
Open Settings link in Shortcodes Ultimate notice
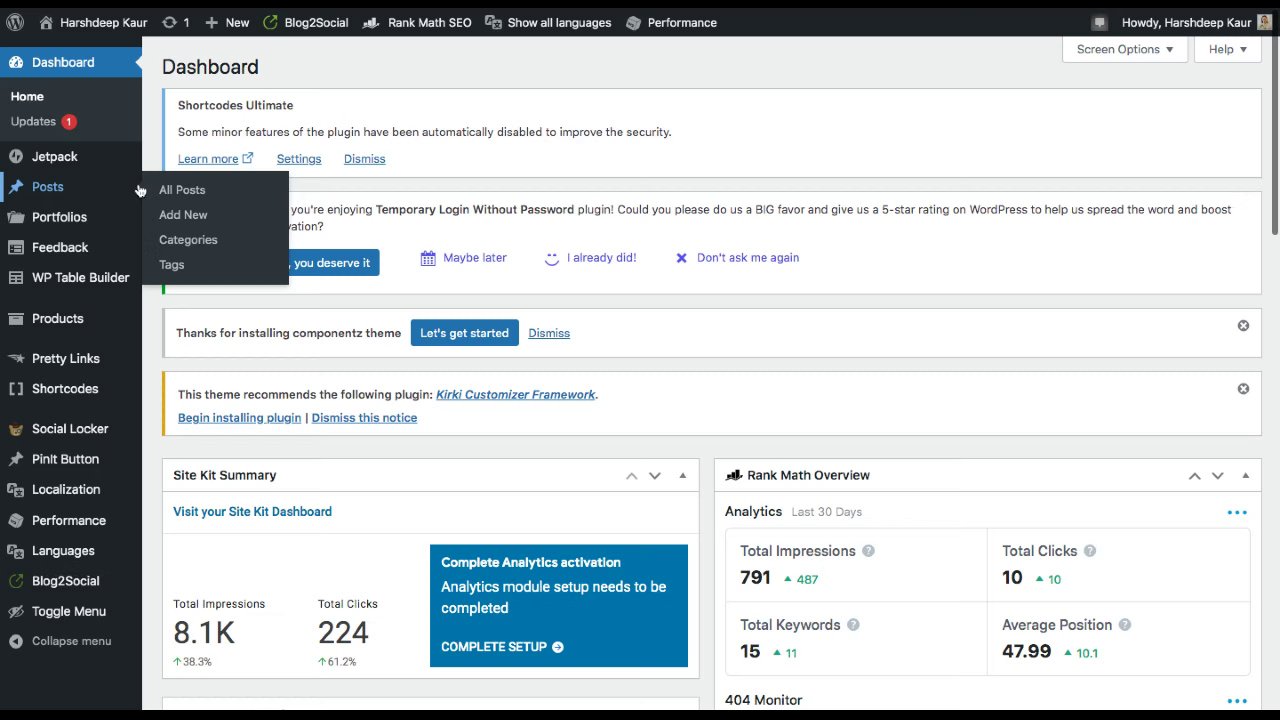299,159
